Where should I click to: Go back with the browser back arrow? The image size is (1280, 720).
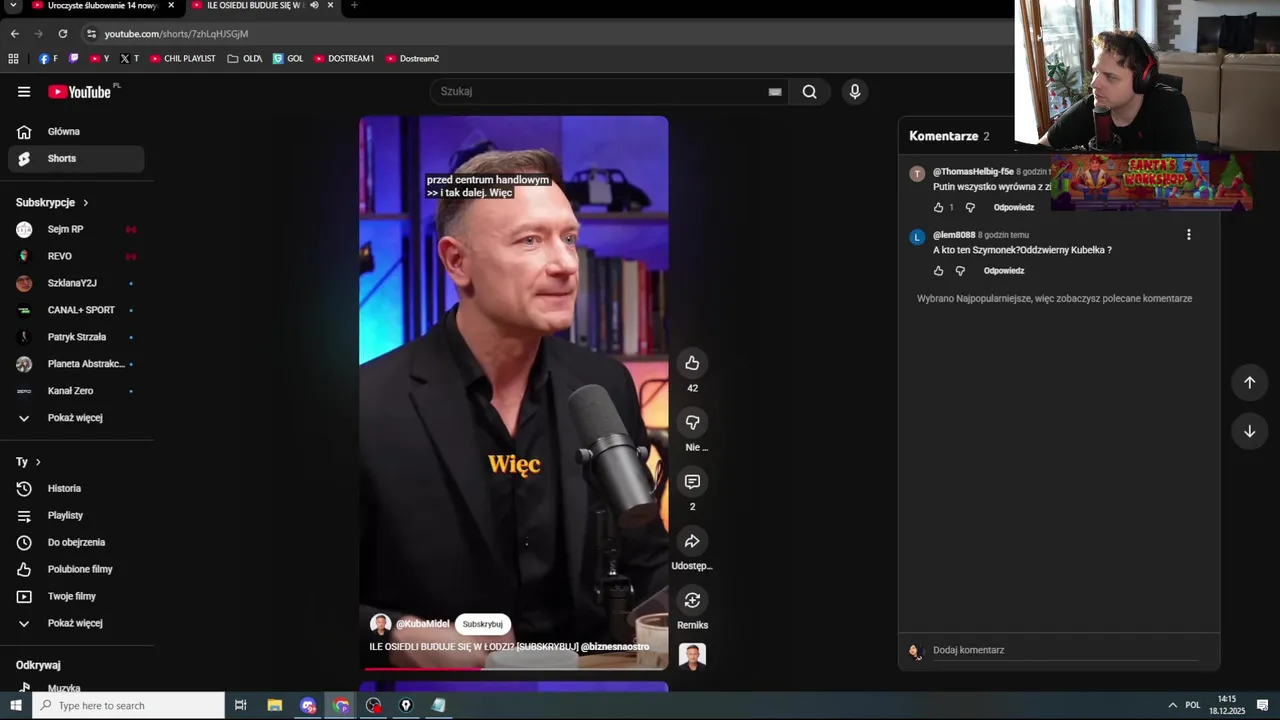14,33
